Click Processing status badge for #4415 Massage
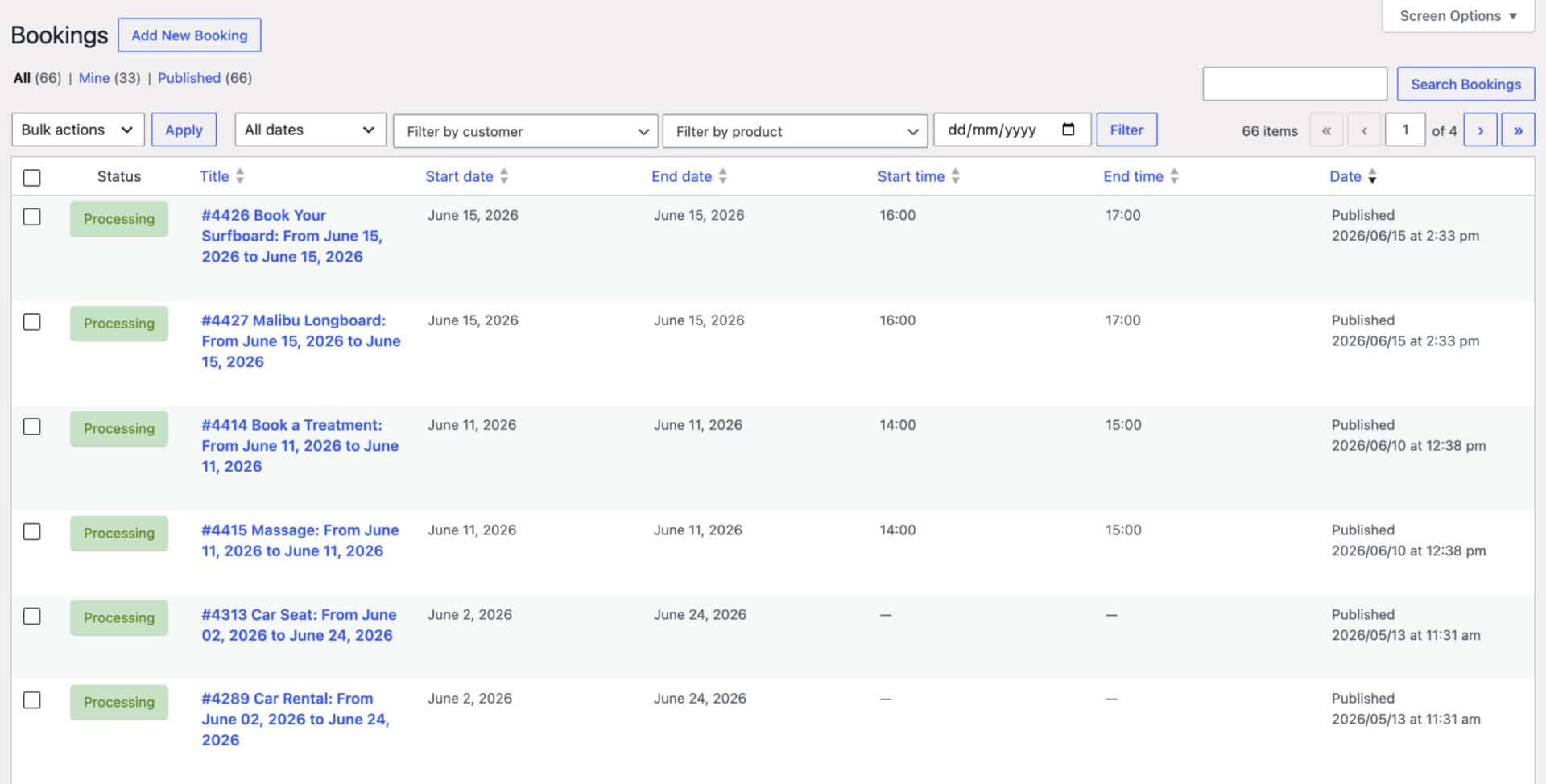The height and width of the screenshot is (784, 1546). click(119, 534)
